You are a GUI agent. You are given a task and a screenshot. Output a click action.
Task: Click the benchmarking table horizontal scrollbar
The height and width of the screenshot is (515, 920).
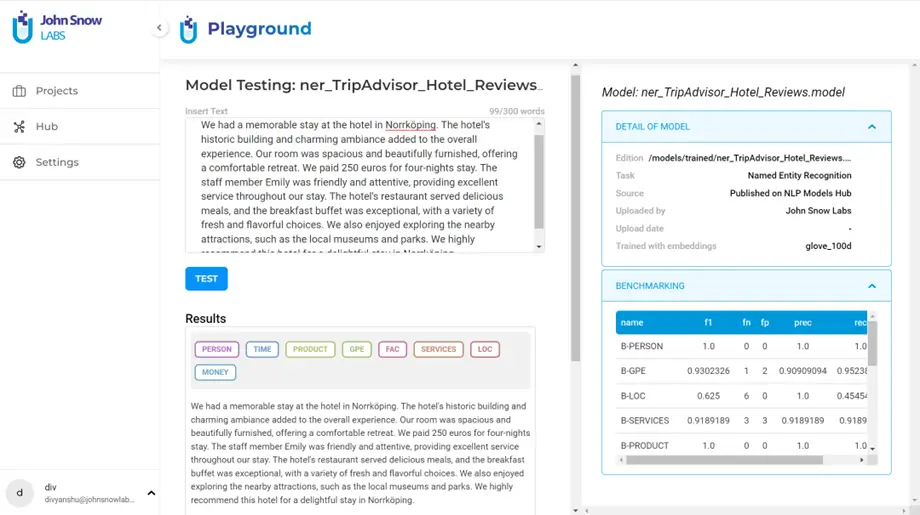click(x=720, y=460)
